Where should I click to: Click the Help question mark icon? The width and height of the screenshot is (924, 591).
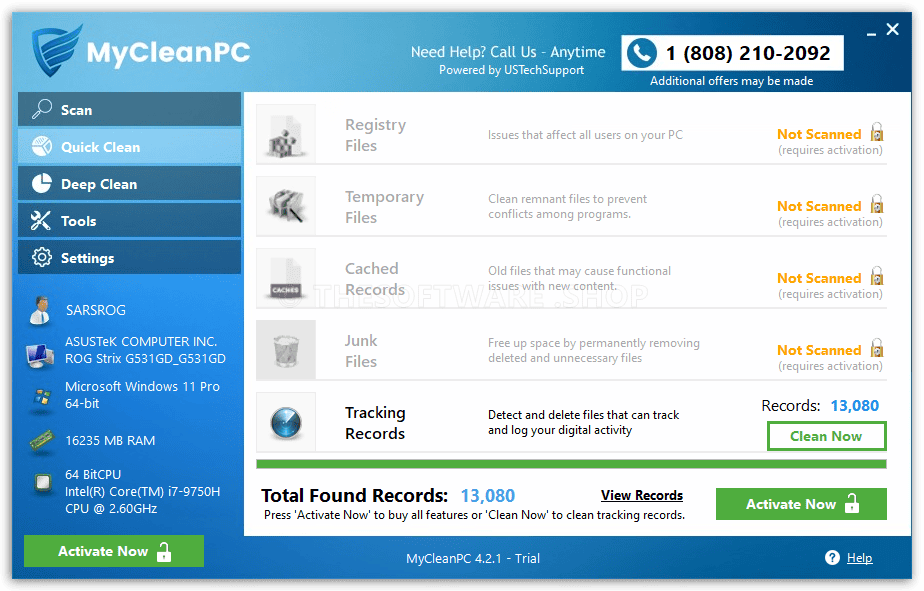[832, 557]
